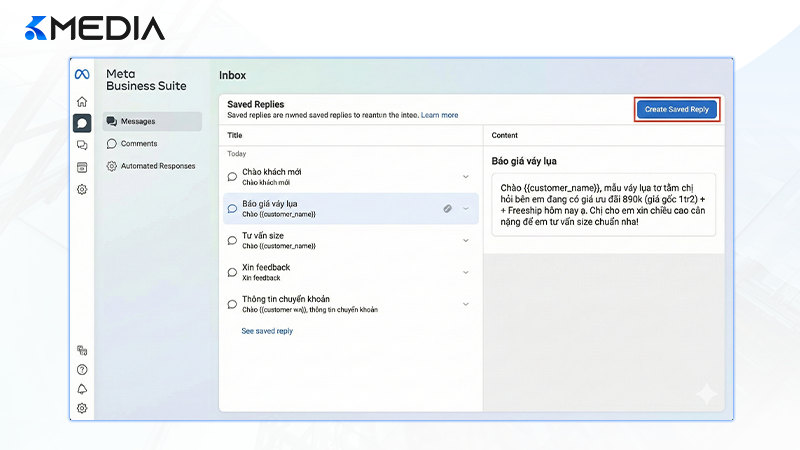Click the gear icon below the planner icon
800x450 pixels.
(82, 189)
